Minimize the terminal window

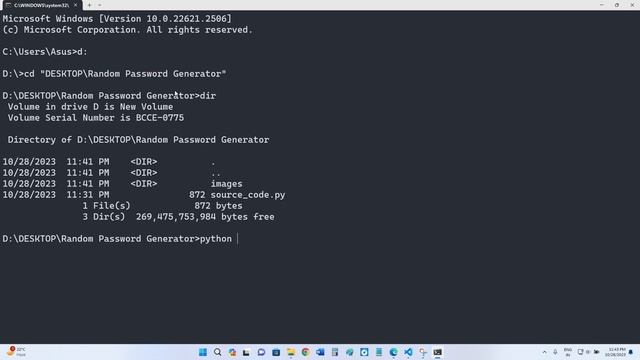602,5
